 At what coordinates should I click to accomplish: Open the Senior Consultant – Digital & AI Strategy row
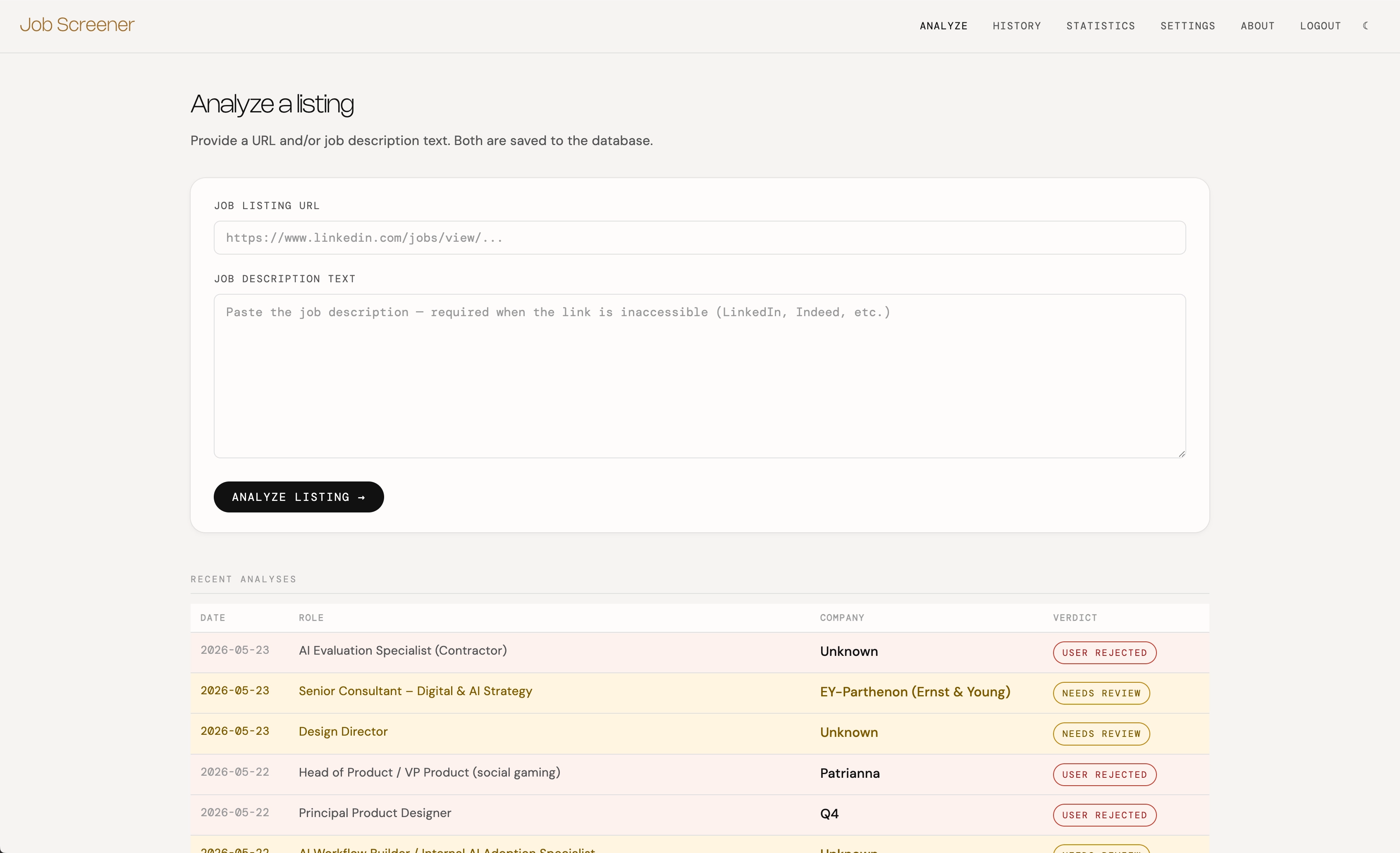pyautogui.click(x=700, y=693)
